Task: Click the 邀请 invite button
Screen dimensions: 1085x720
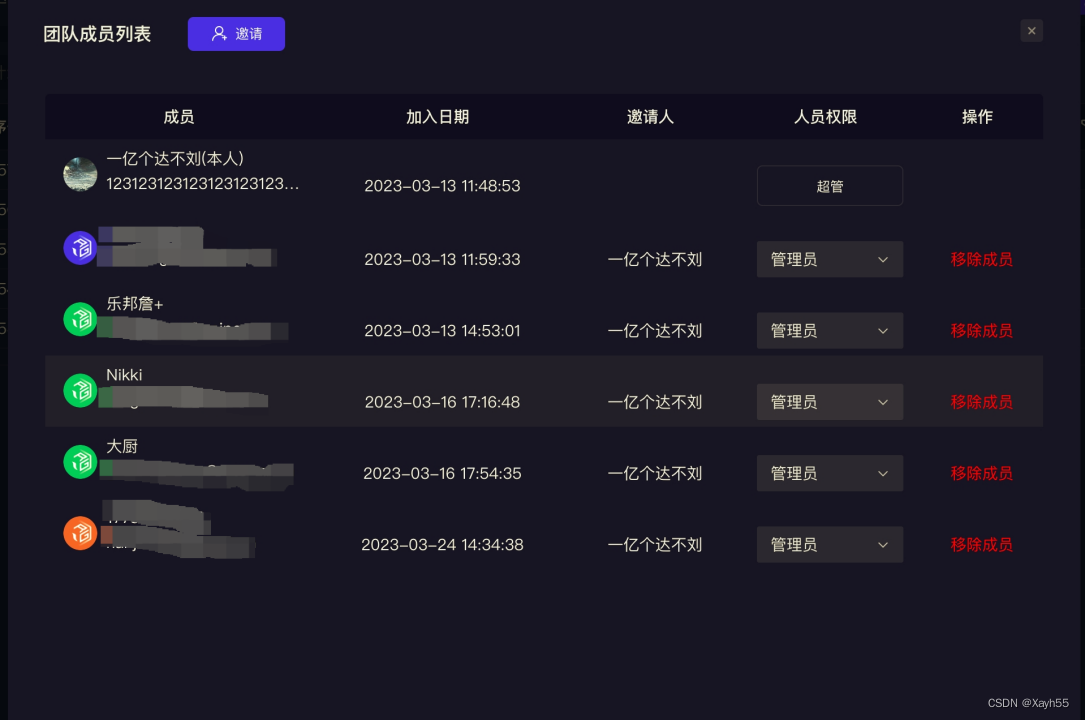Action: coord(236,33)
